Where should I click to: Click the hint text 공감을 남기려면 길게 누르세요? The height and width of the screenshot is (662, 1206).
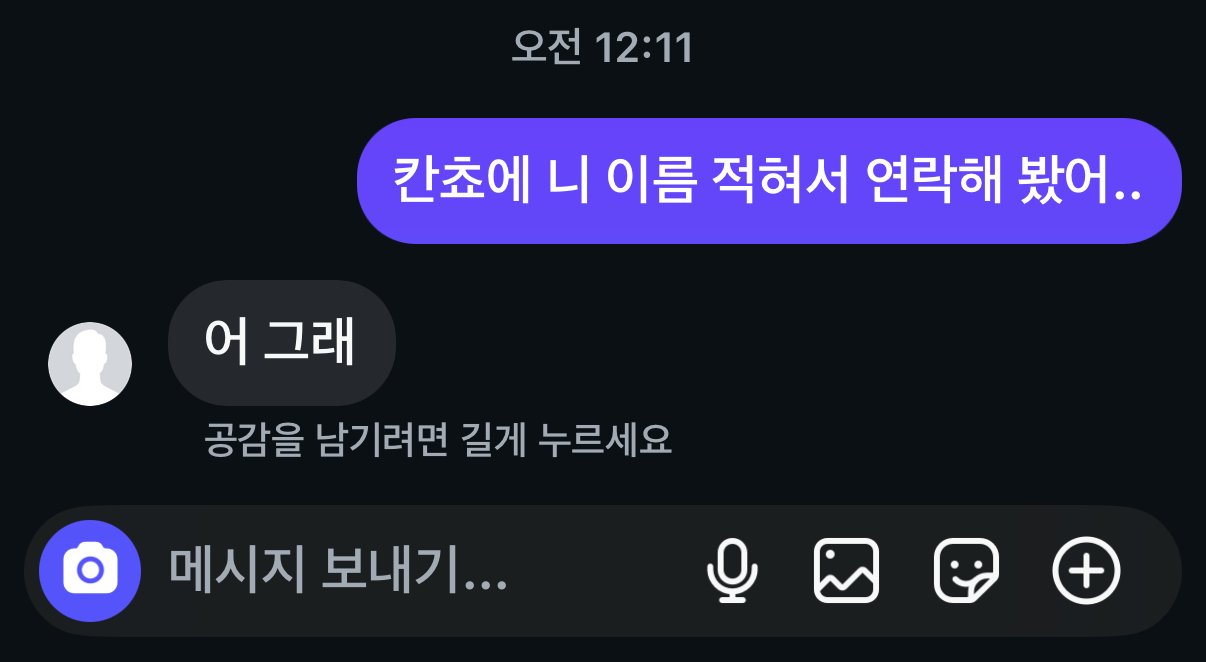point(437,439)
